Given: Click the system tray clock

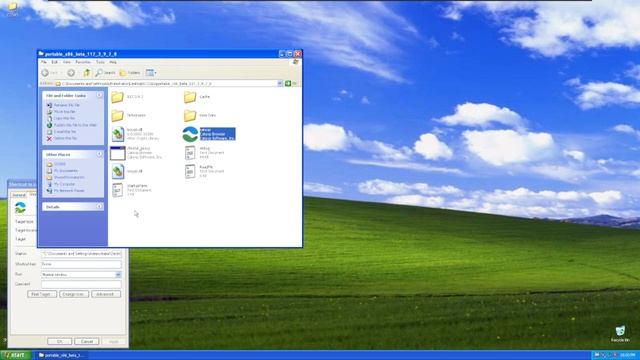Looking at the screenshot, I should tap(628, 355).
